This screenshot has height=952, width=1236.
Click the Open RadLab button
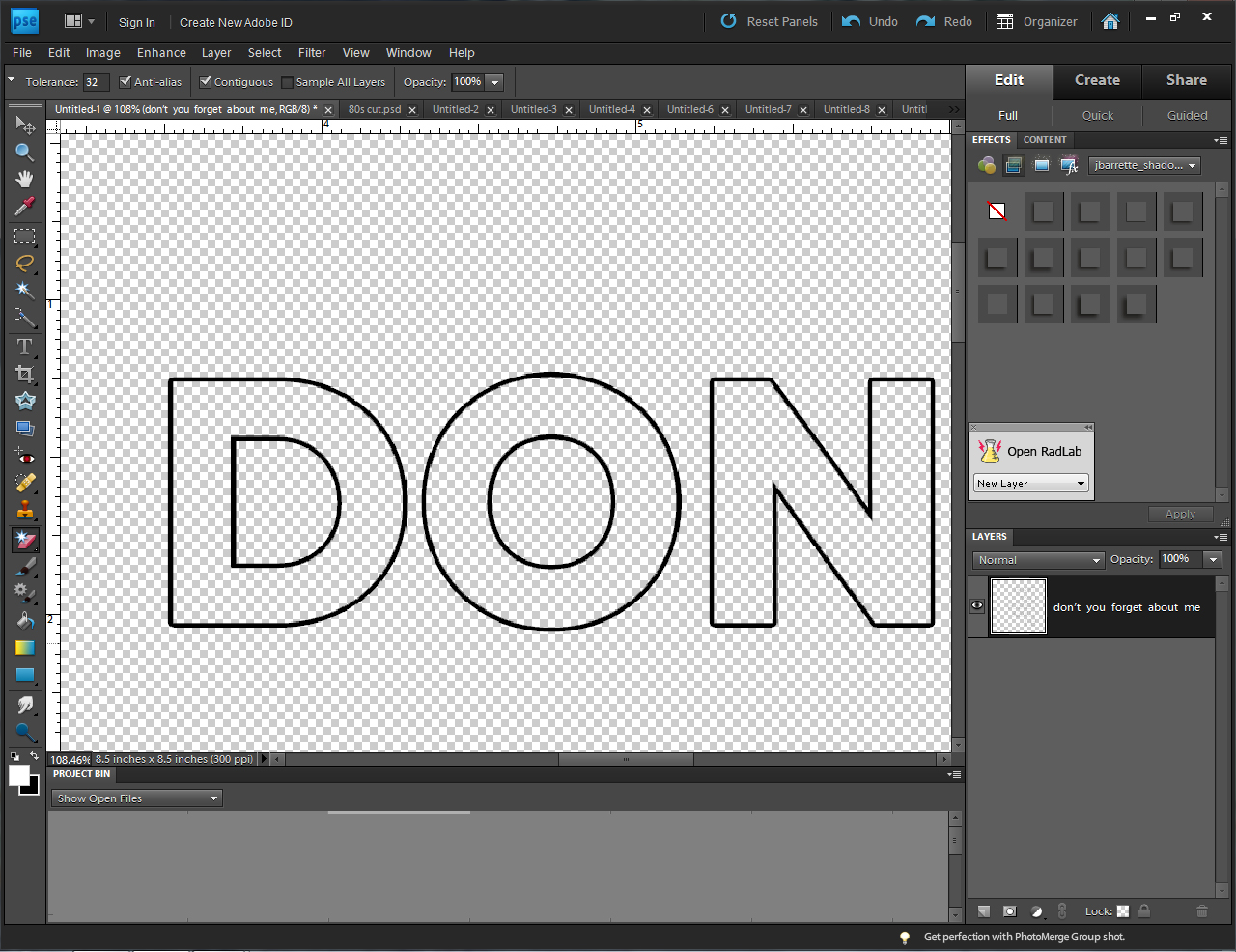click(1043, 450)
